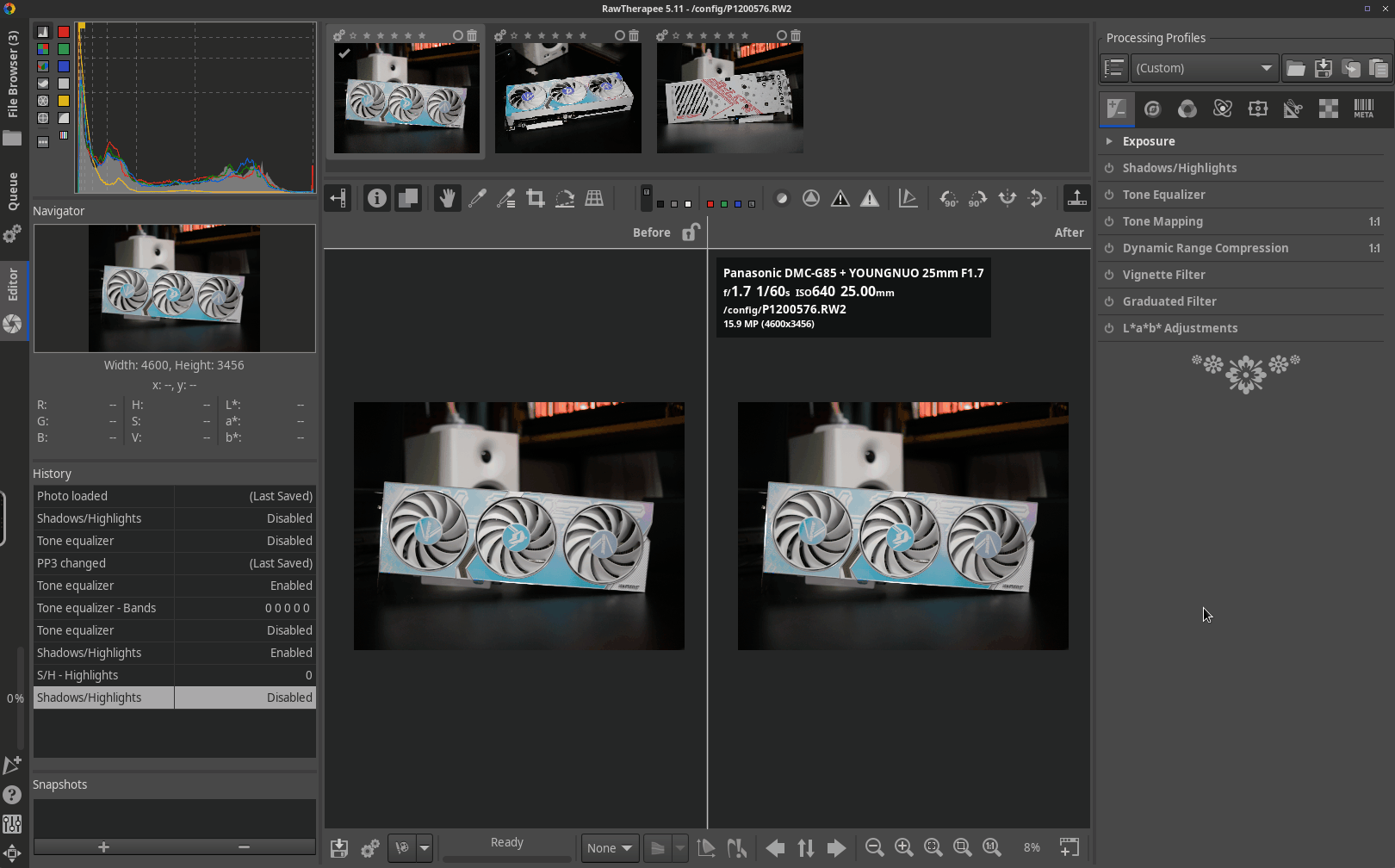
Task: Copy current profile to clipboard
Action: (1351, 68)
